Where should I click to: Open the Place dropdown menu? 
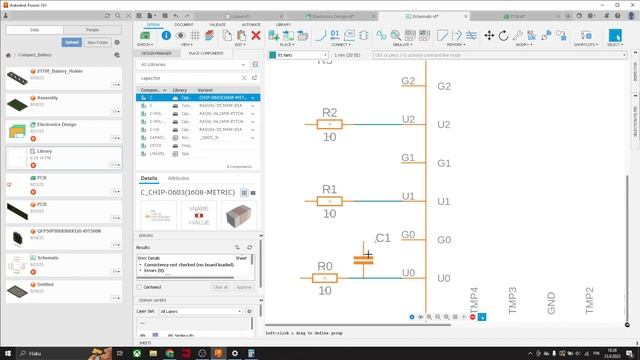pos(287,44)
